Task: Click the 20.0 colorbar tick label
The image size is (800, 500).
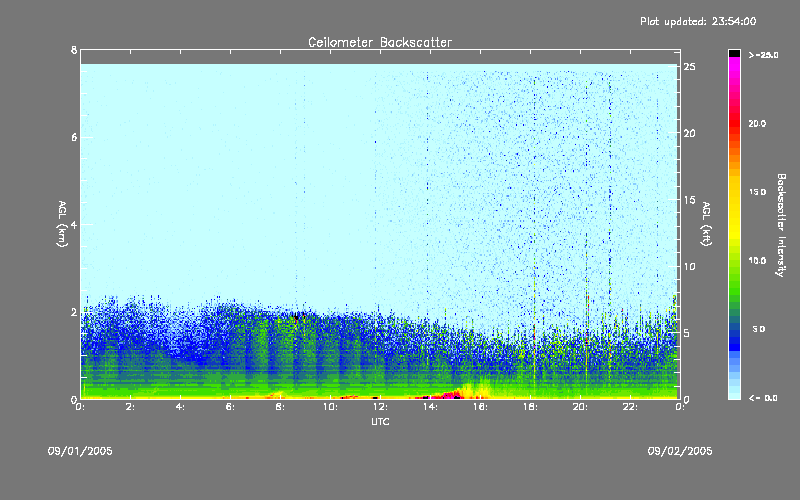Action: tap(757, 123)
